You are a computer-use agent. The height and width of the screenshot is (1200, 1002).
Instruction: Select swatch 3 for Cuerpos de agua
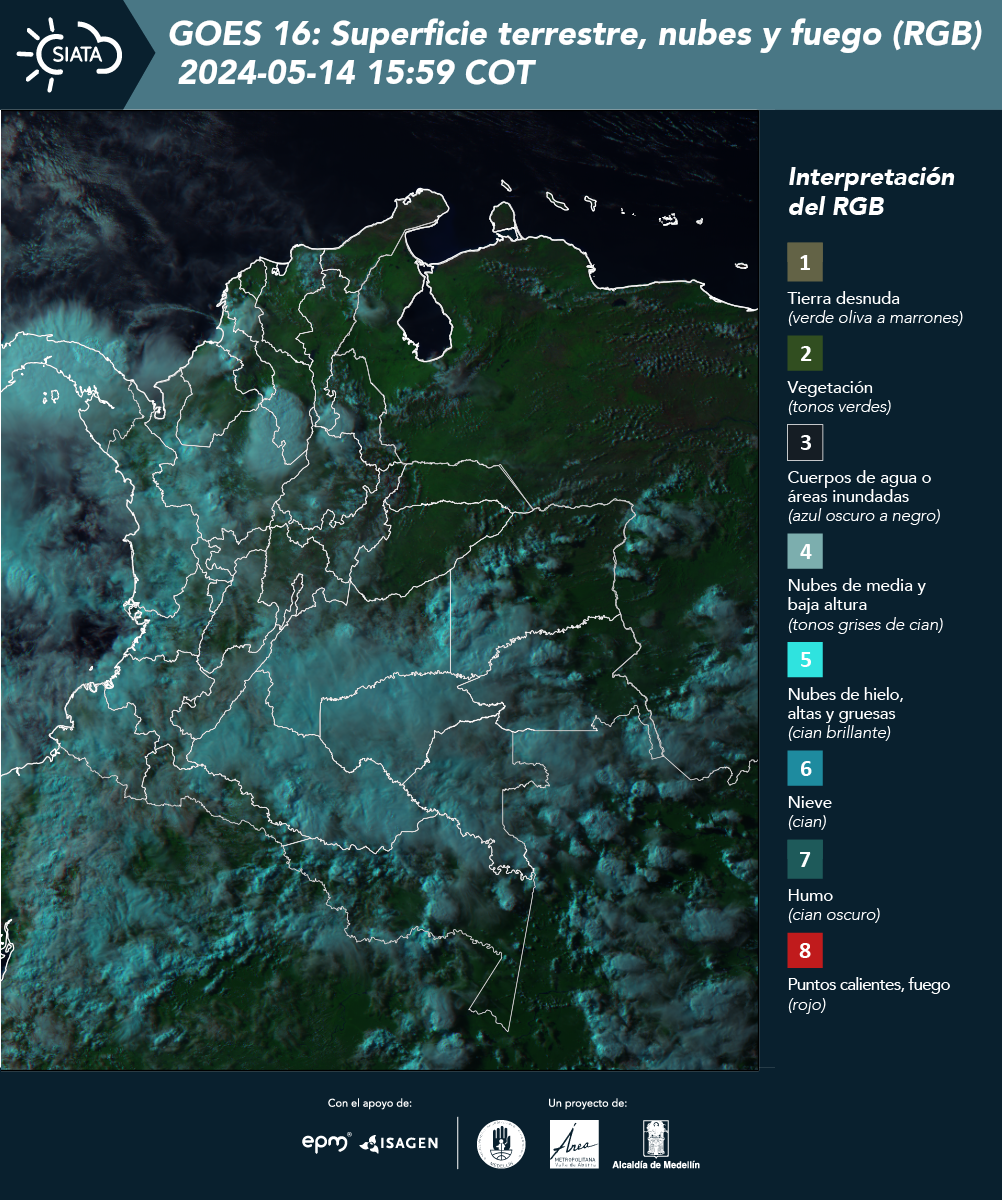tap(805, 441)
